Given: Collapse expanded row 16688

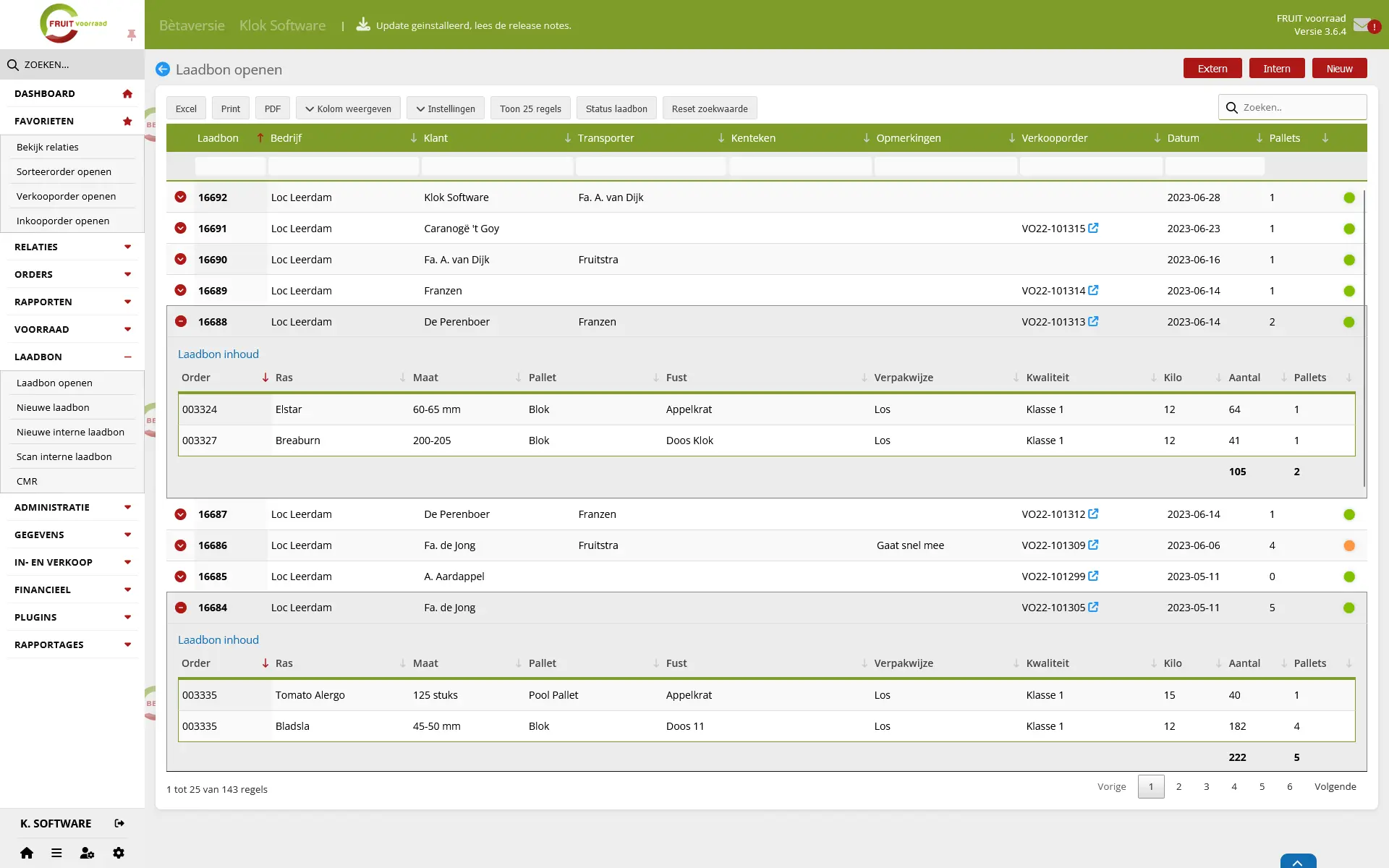Looking at the screenshot, I should 181,321.
